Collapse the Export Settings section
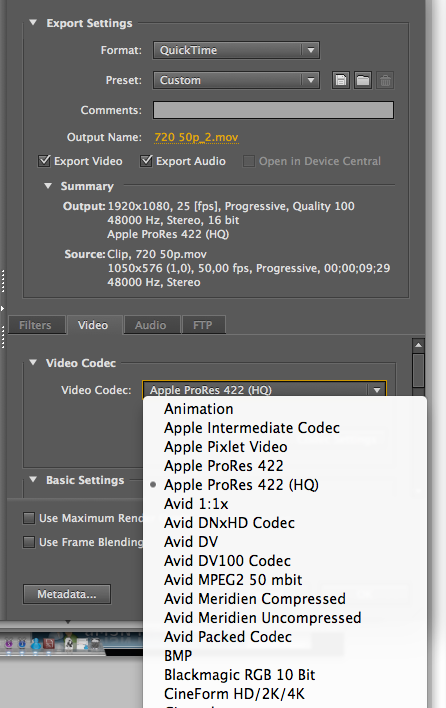Viewport: 446px width, 708px height. point(33,23)
